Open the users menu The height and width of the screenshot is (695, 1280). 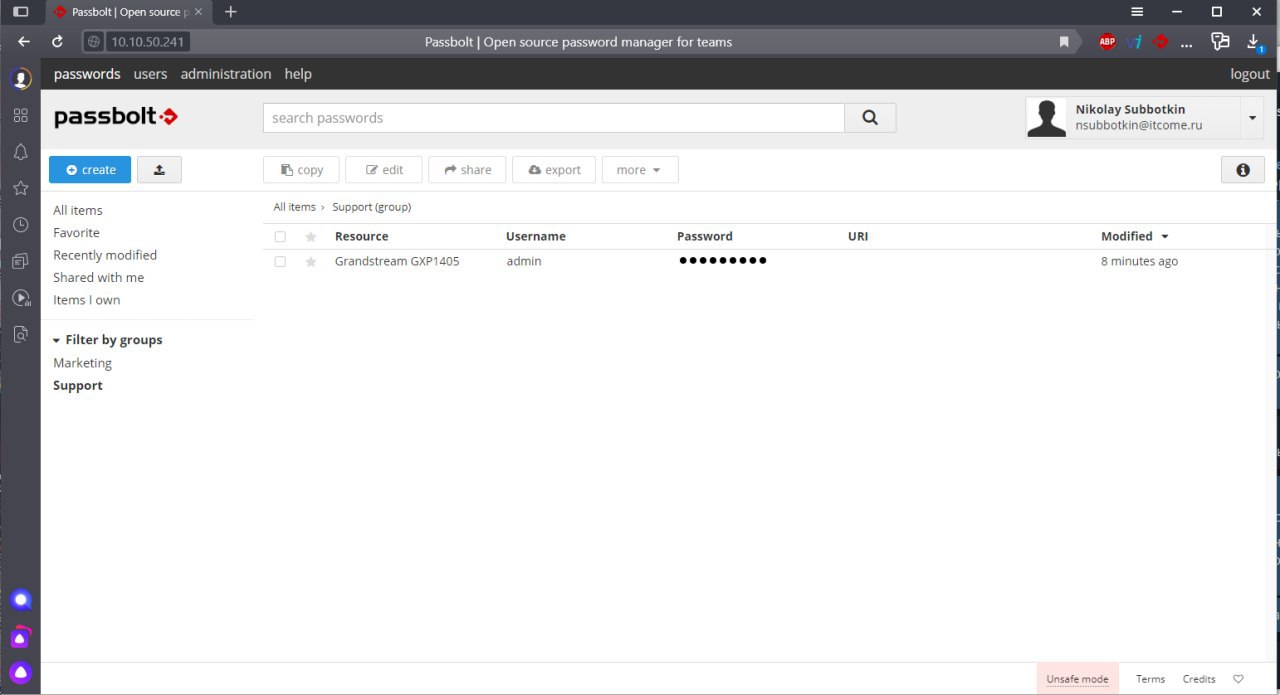(151, 74)
